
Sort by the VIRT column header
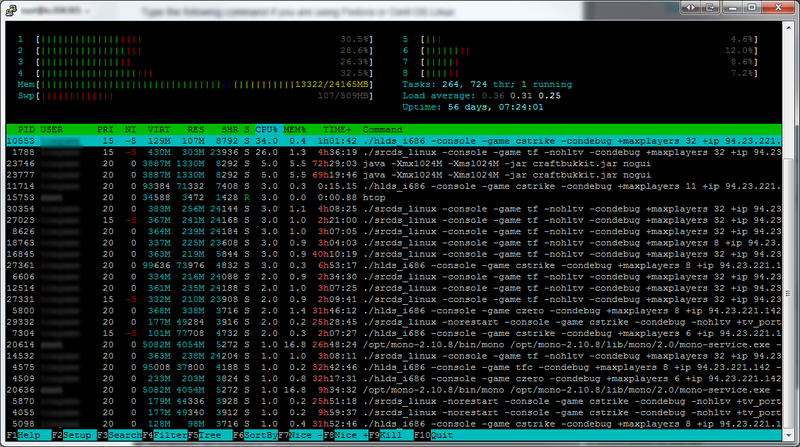(159, 130)
